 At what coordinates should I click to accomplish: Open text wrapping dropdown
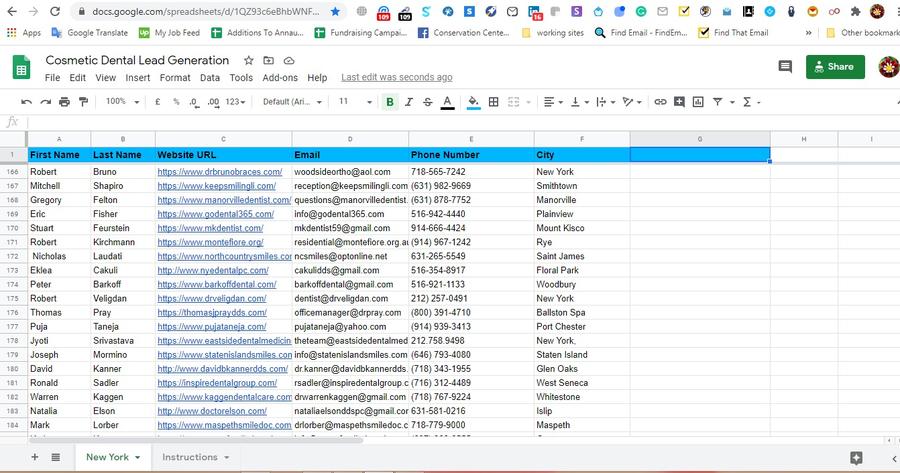(606, 102)
